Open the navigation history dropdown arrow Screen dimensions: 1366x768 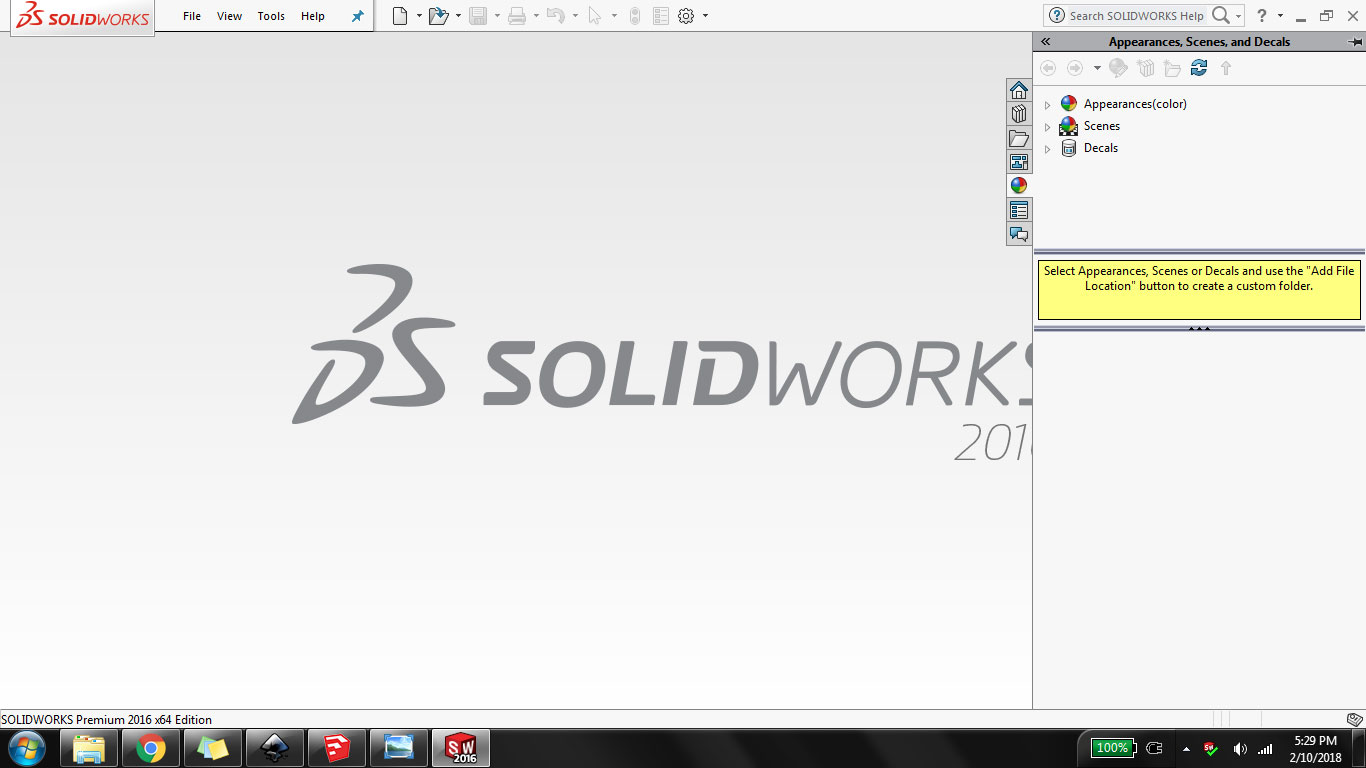point(1097,68)
